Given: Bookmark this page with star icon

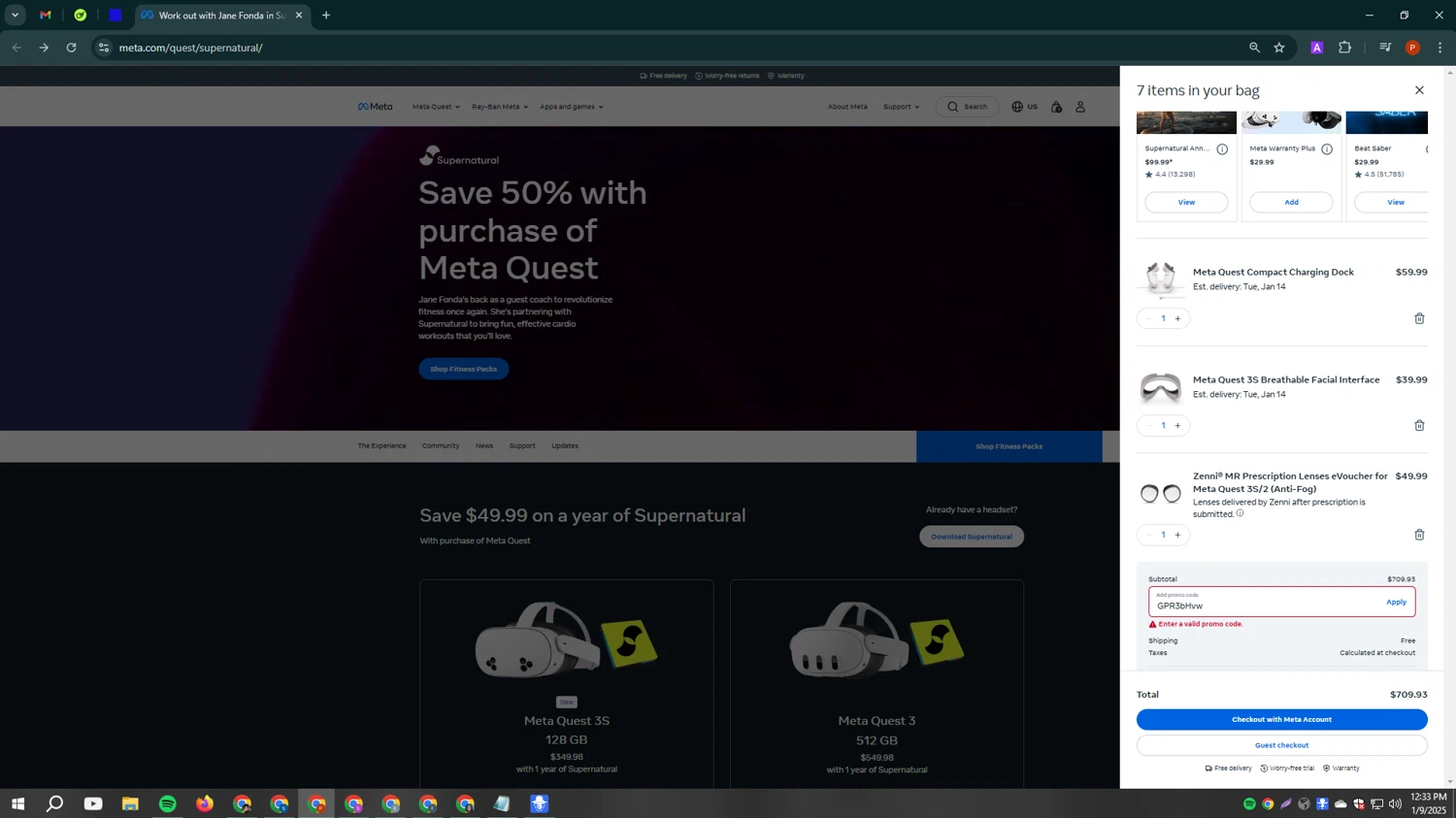Looking at the screenshot, I should tap(1279, 48).
